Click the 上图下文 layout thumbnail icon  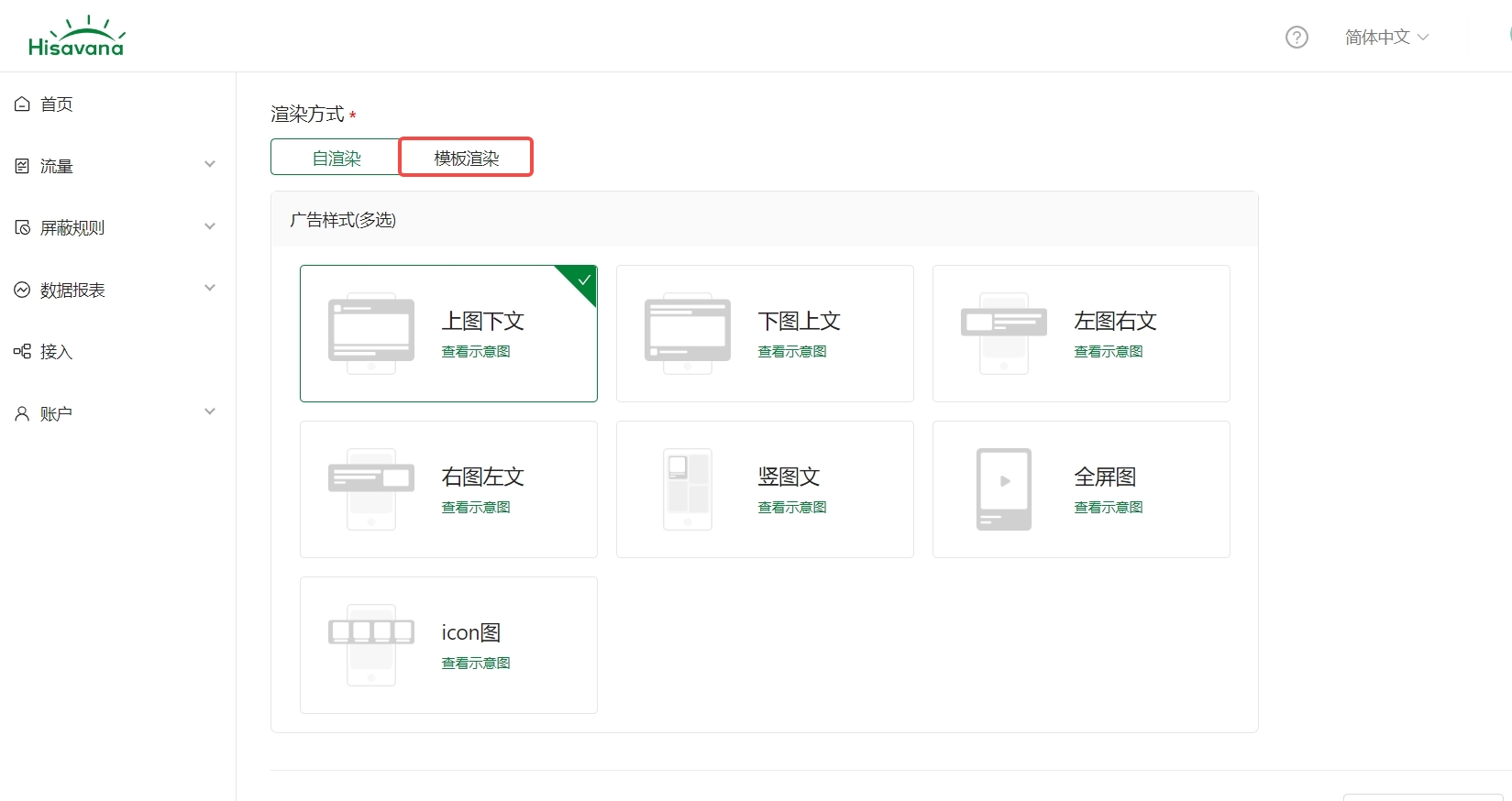click(370, 334)
